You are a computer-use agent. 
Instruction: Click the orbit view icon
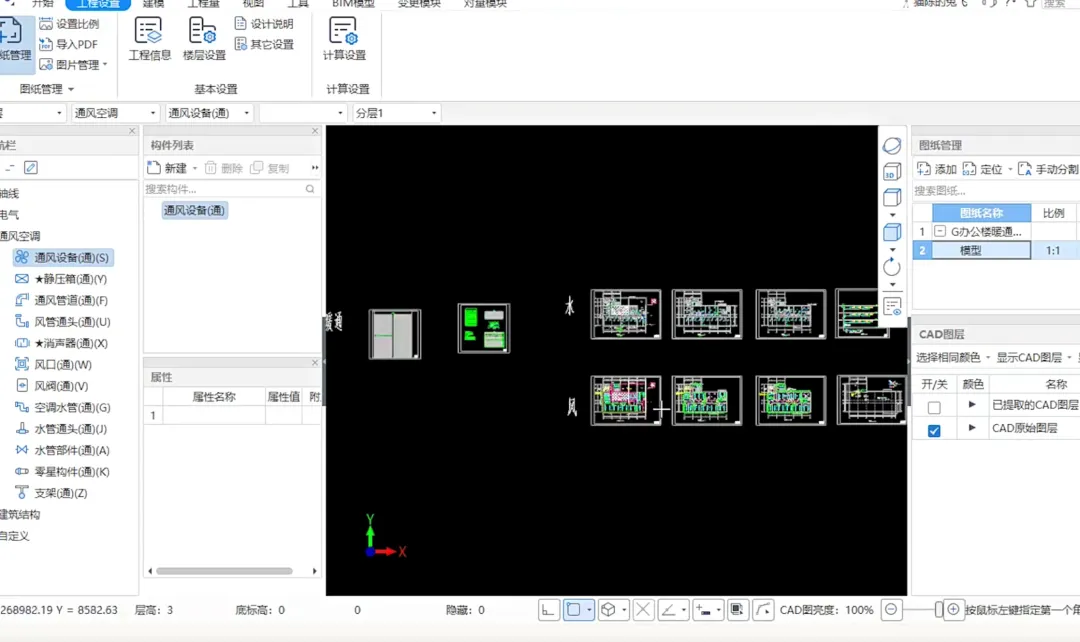[892, 145]
